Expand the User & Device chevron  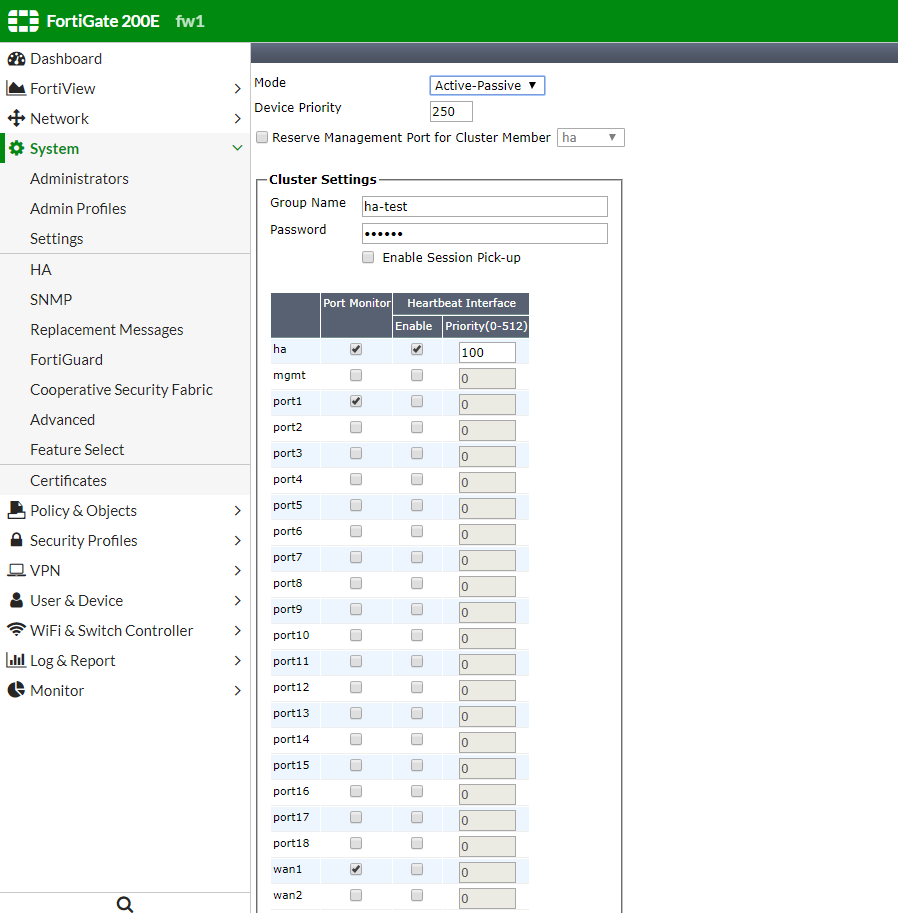click(x=238, y=600)
